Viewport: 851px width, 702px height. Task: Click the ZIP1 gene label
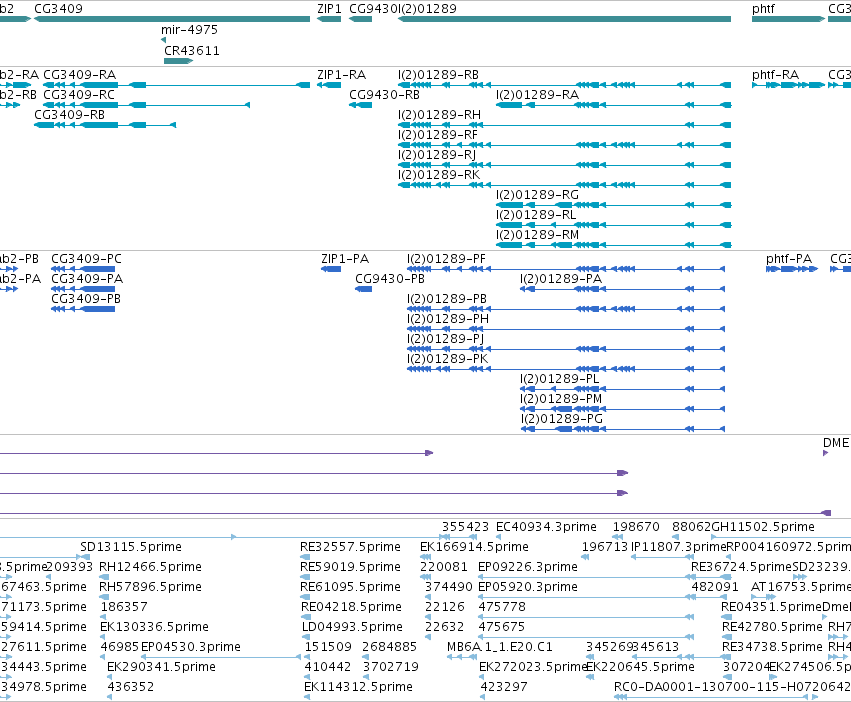tap(329, 9)
